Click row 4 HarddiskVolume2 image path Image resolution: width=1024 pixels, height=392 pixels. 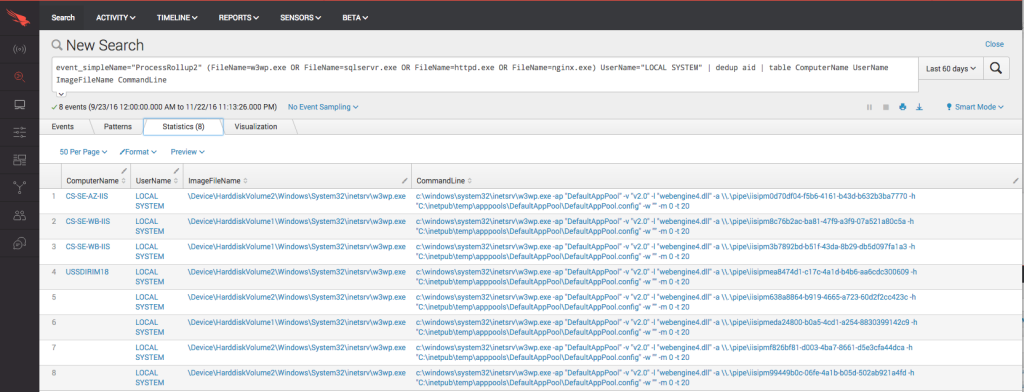pos(296,272)
